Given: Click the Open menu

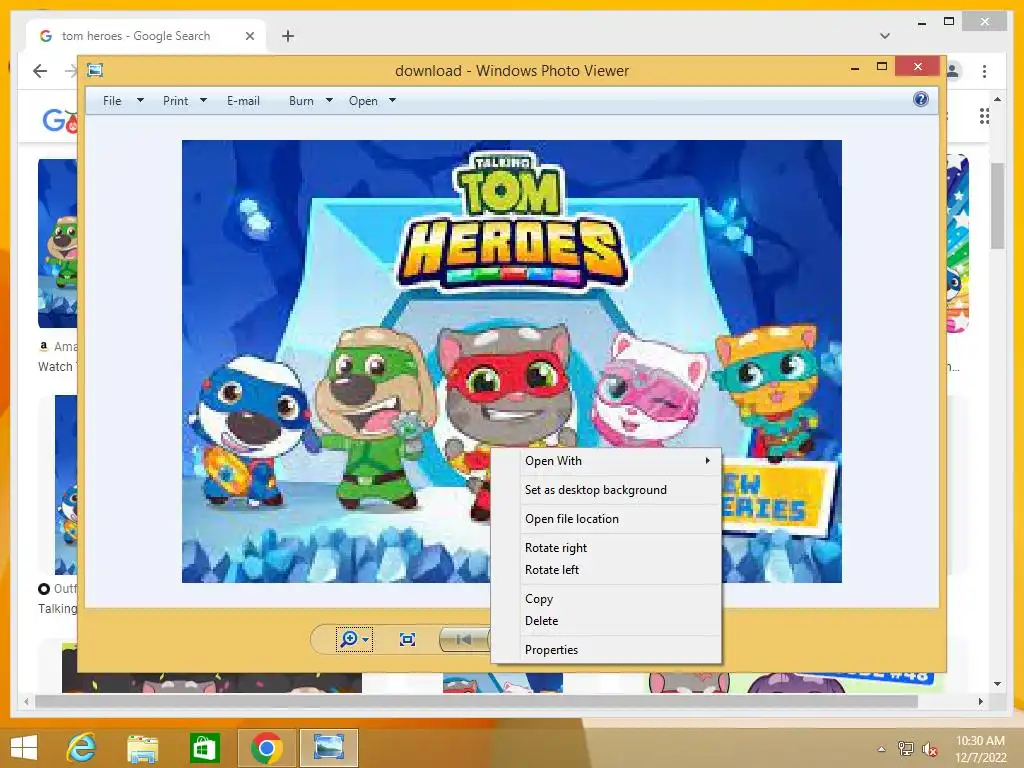Looking at the screenshot, I should point(363,101).
